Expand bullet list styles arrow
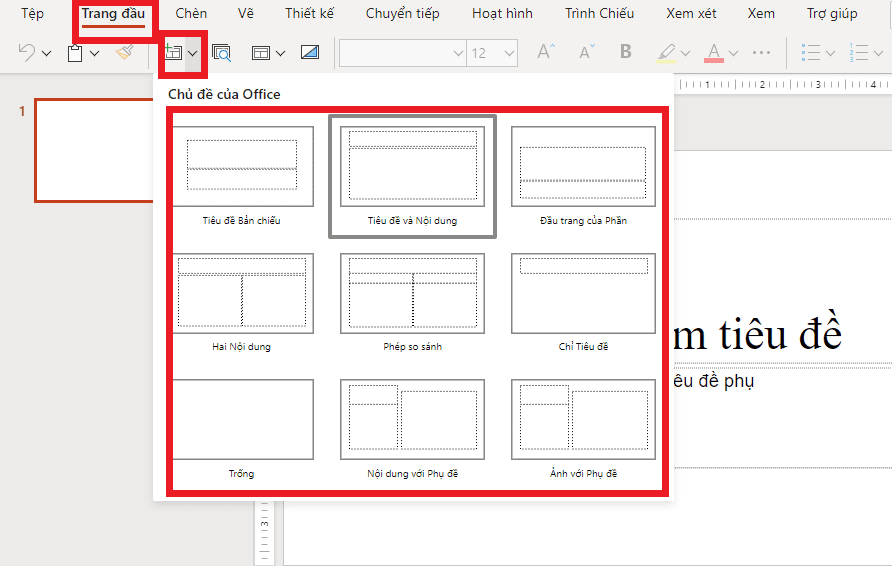This screenshot has height=566, width=892. pyautogui.click(x=830, y=53)
